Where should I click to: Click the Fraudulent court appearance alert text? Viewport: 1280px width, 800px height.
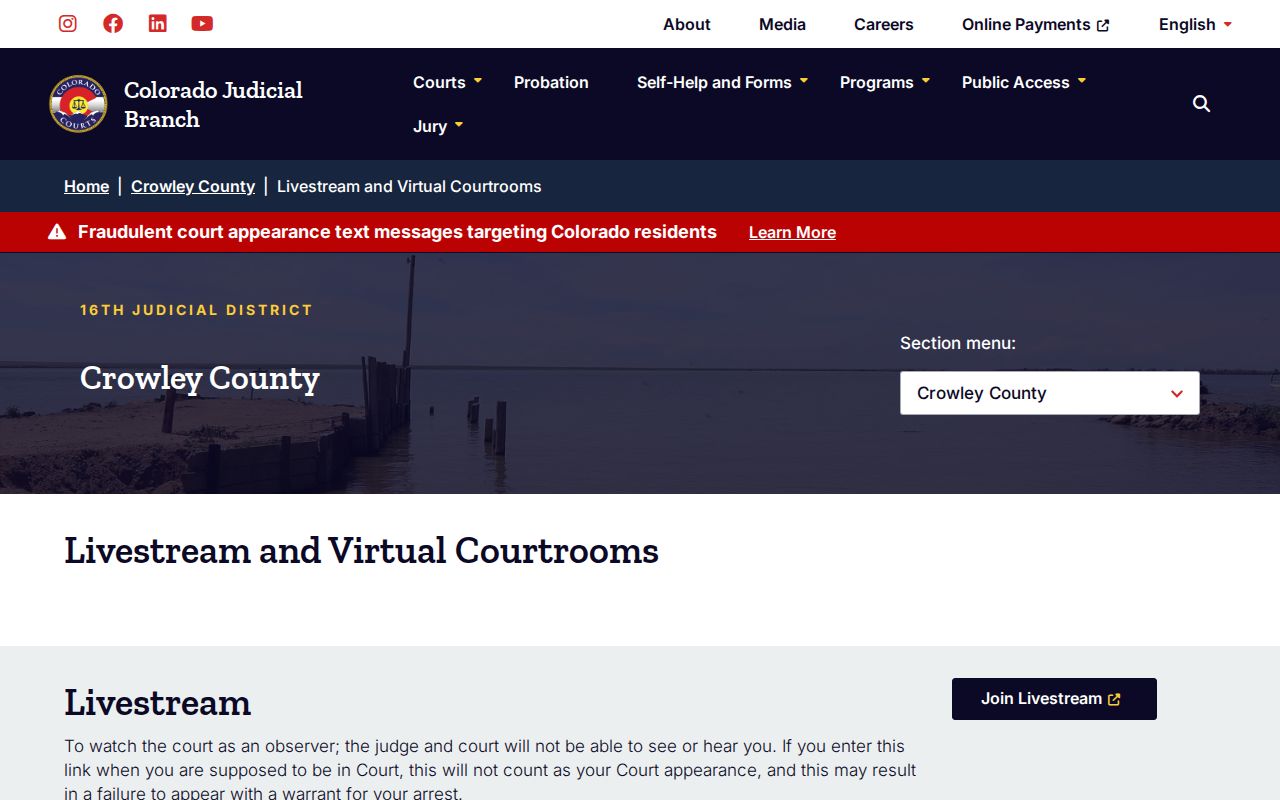[397, 232]
